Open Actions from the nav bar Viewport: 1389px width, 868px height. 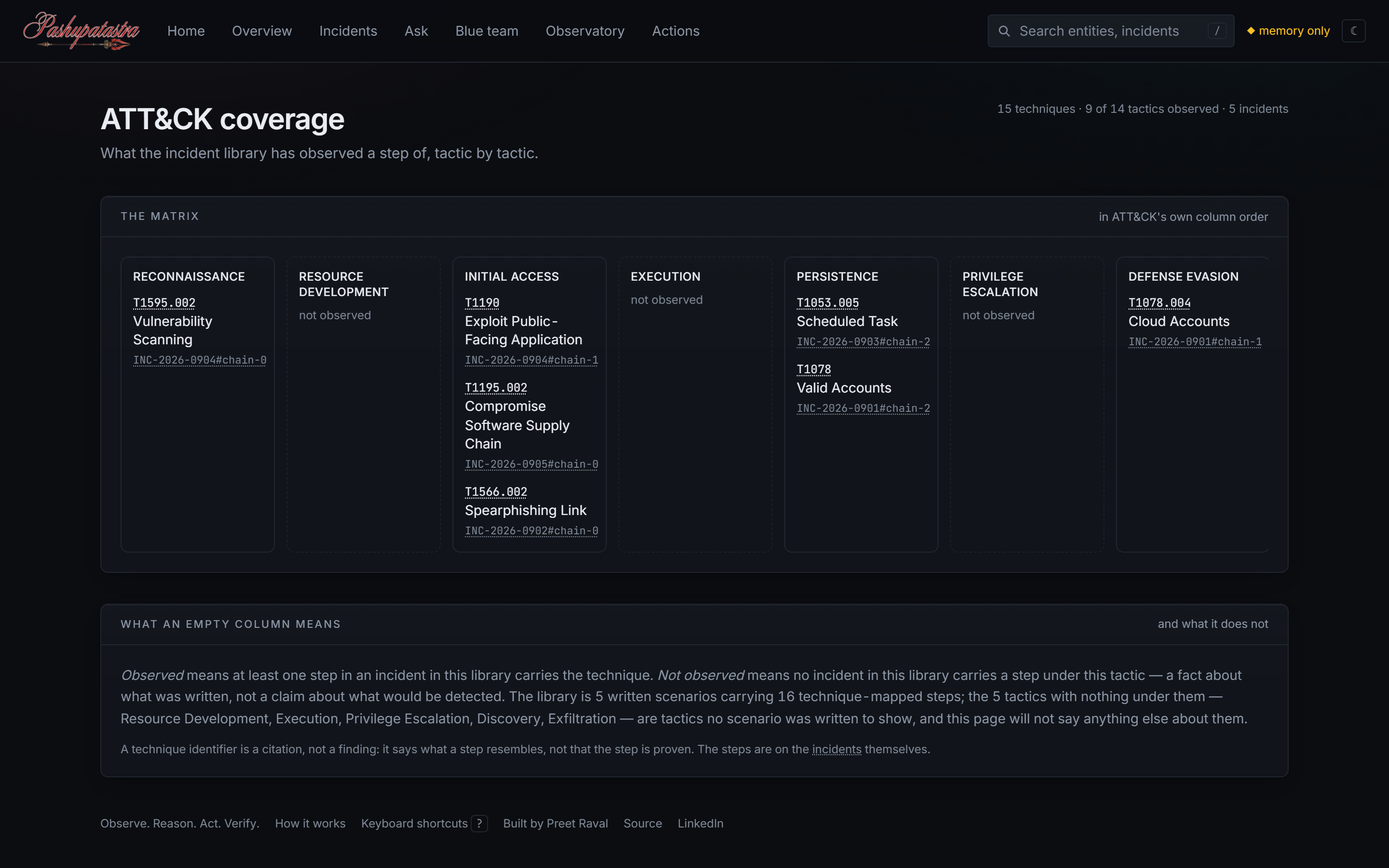point(676,31)
